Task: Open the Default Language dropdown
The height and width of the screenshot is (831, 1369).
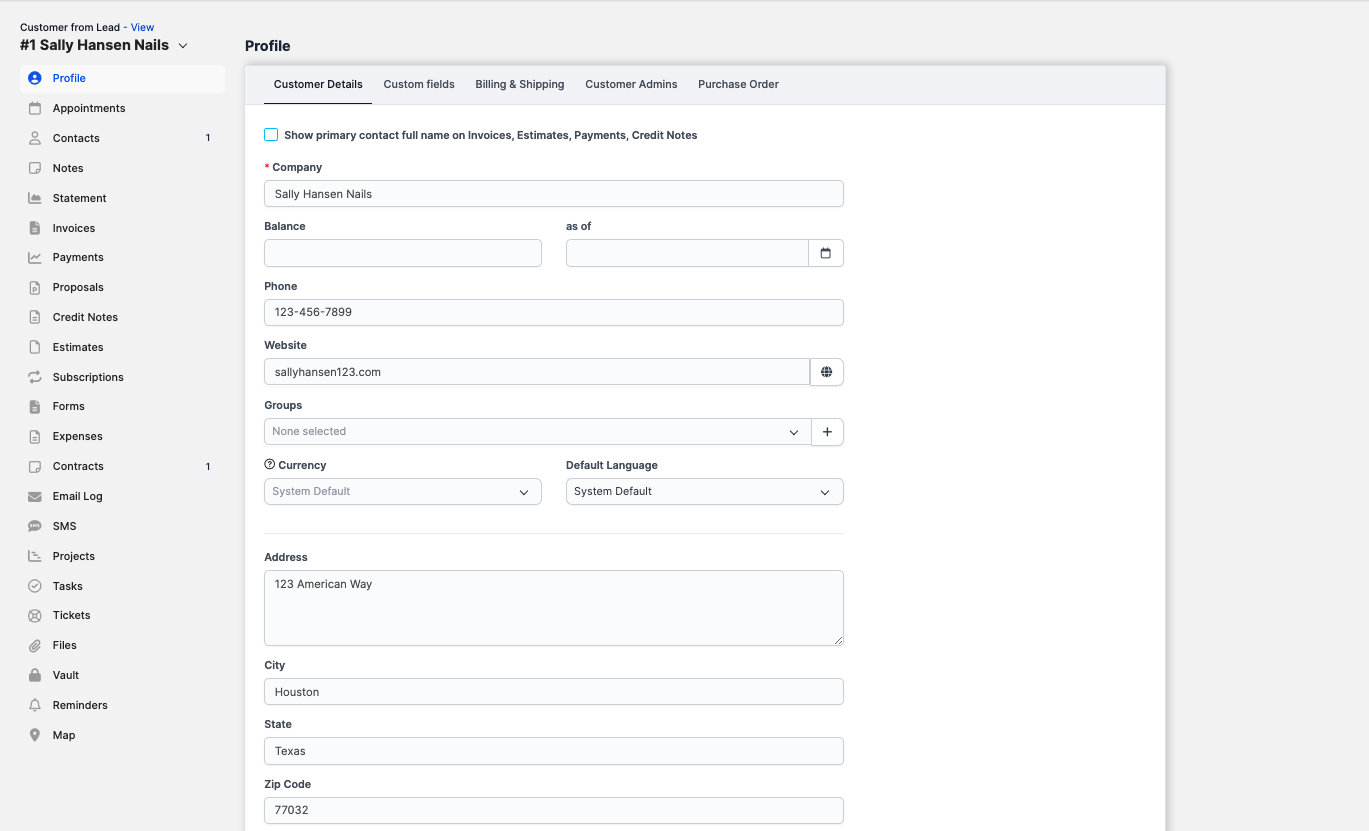Action: point(825,491)
